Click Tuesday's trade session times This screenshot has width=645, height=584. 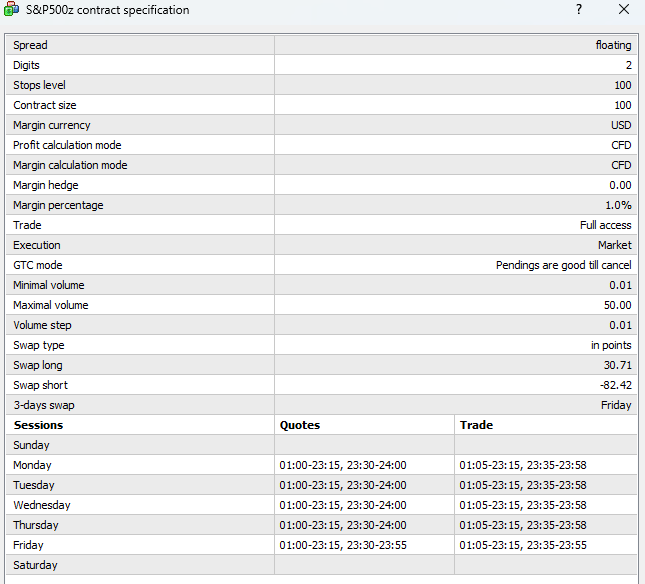point(523,485)
